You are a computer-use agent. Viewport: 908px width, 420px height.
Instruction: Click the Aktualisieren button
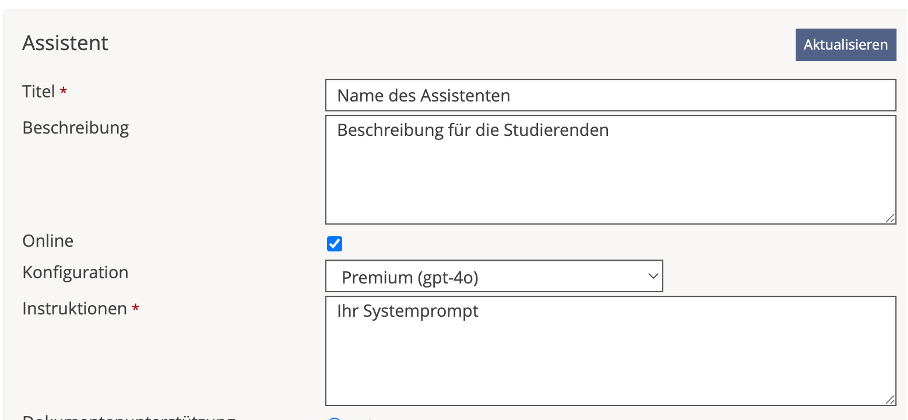845,45
